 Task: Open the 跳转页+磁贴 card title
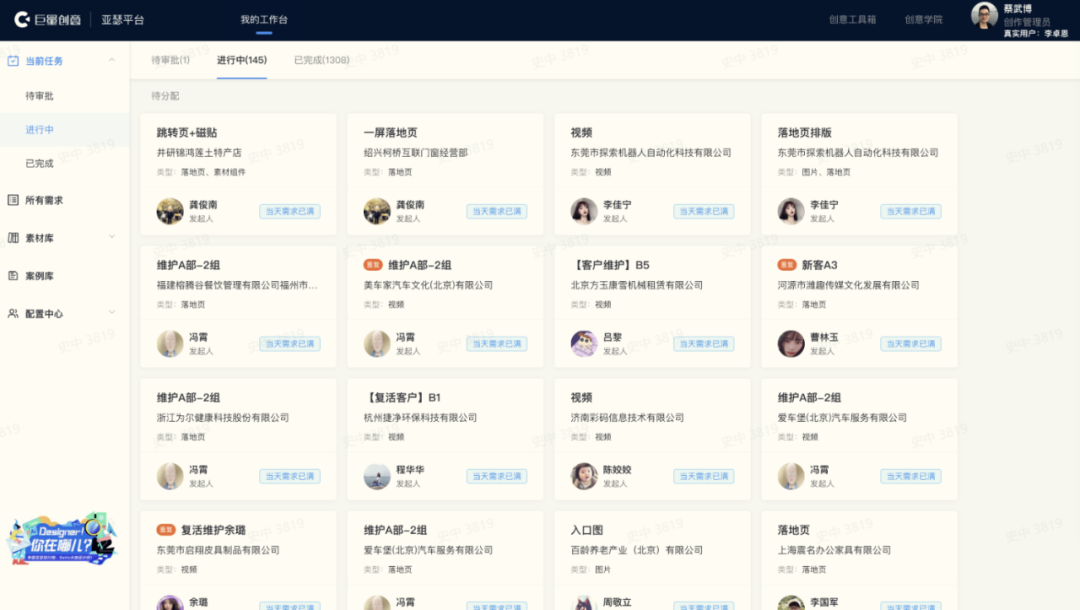click(x=187, y=132)
